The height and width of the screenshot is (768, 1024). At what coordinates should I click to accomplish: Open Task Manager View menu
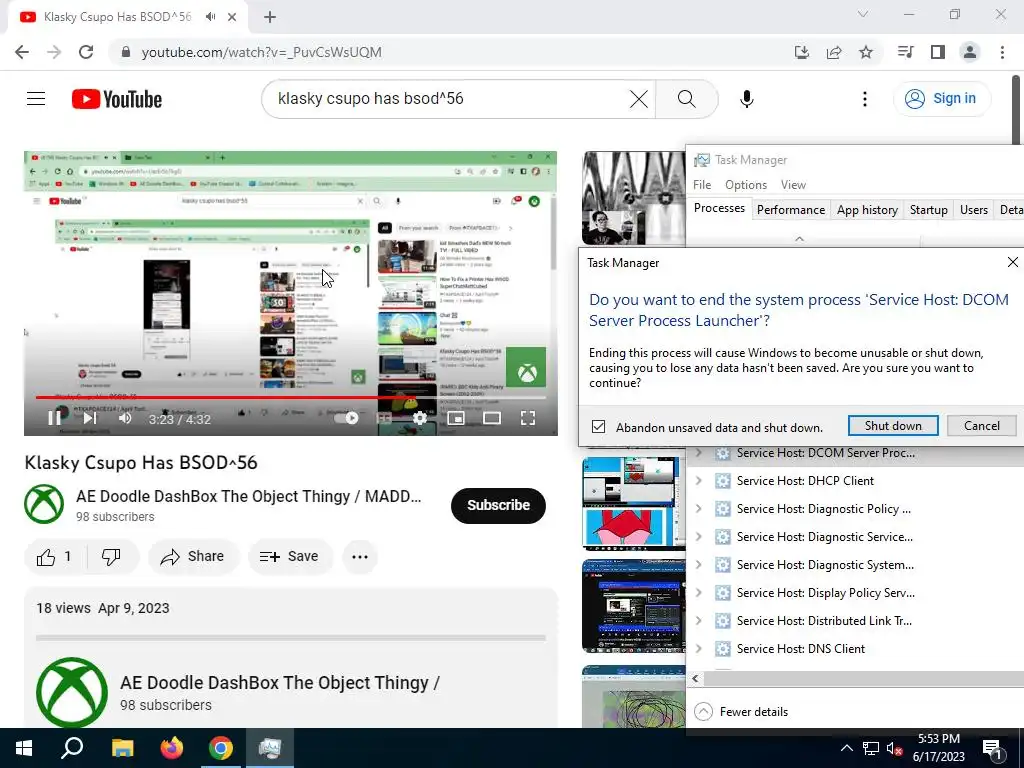[x=793, y=185]
